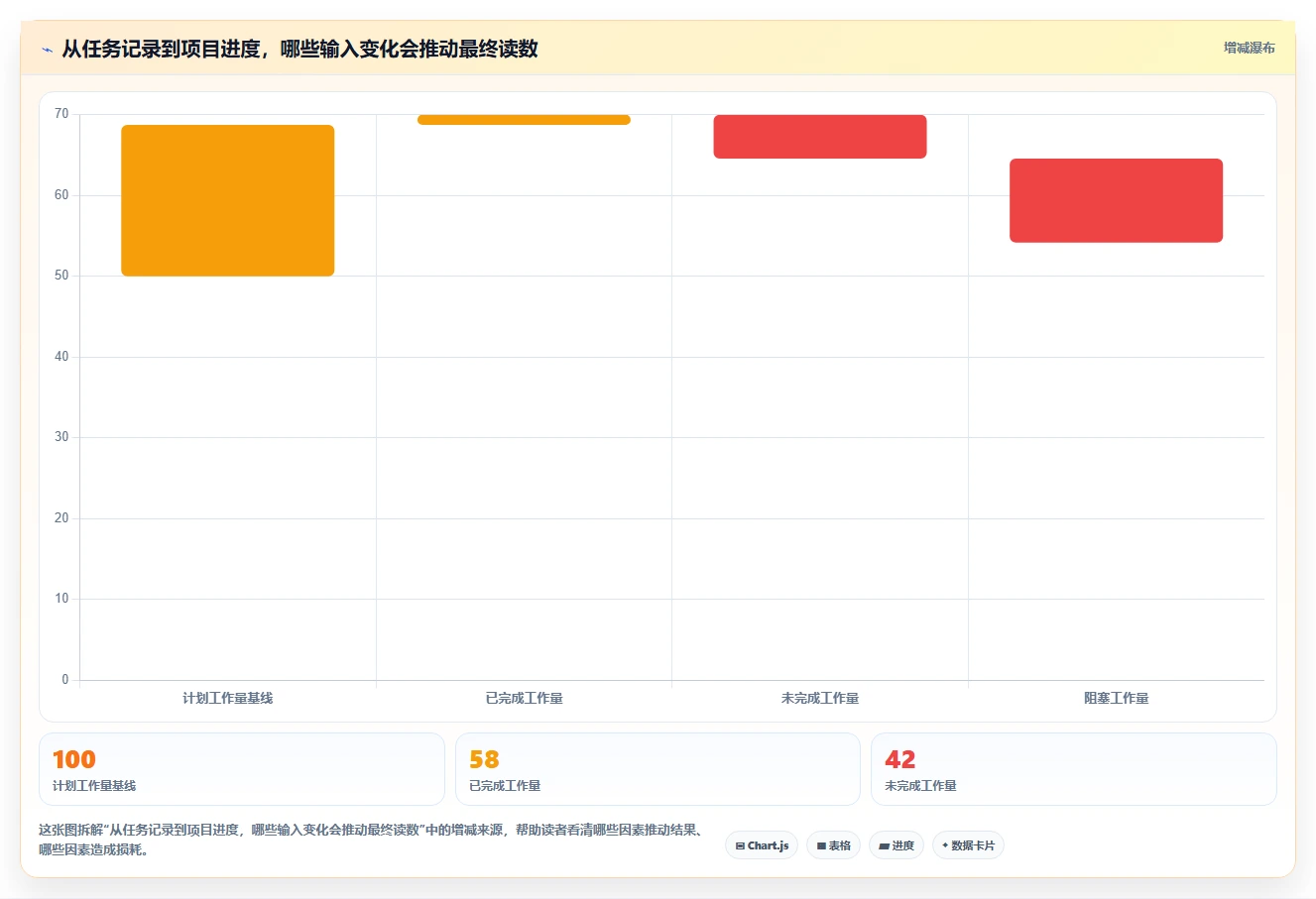
Task: Click the red 未完成工作量 bar
Action: (x=820, y=137)
